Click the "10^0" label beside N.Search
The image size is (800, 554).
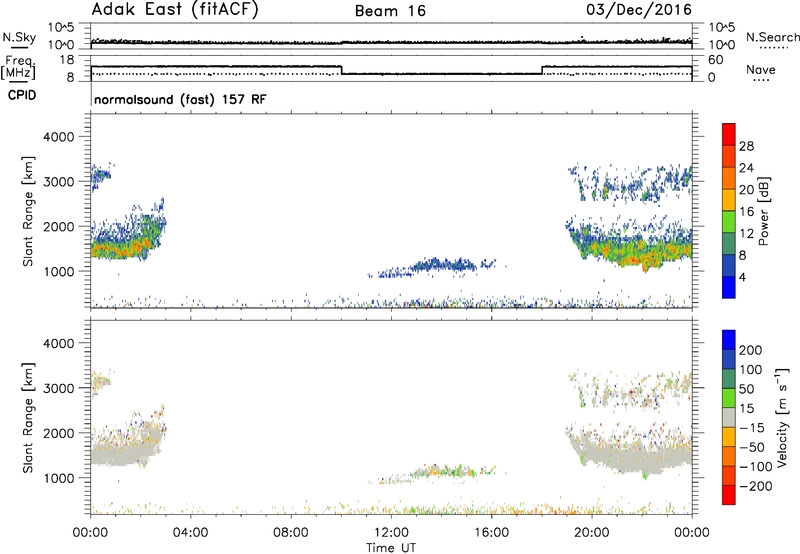tap(721, 45)
